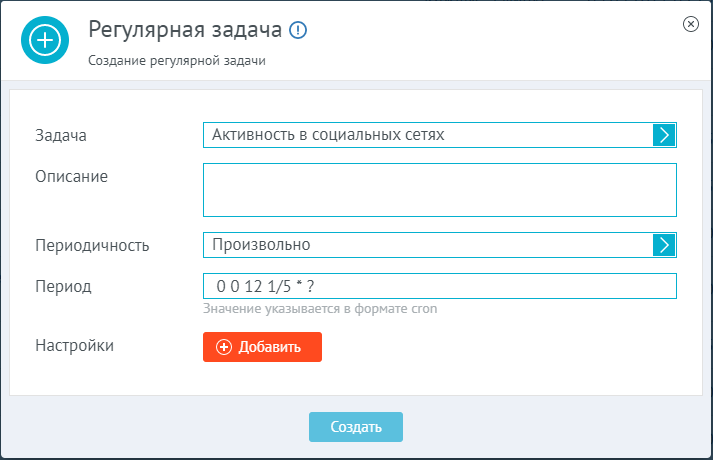Screen dimensions: 713x460
Task: Click the info icon beside Регулярная задача
Action: tap(298, 30)
